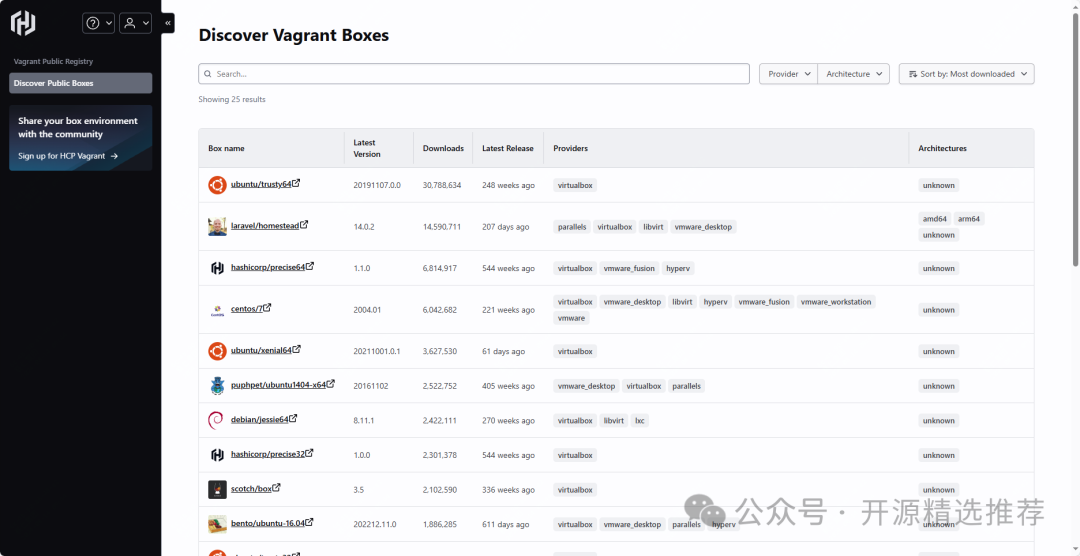Click external-link icon after scotch/box
This screenshot has width=1080, height=556.
point(276,488)
